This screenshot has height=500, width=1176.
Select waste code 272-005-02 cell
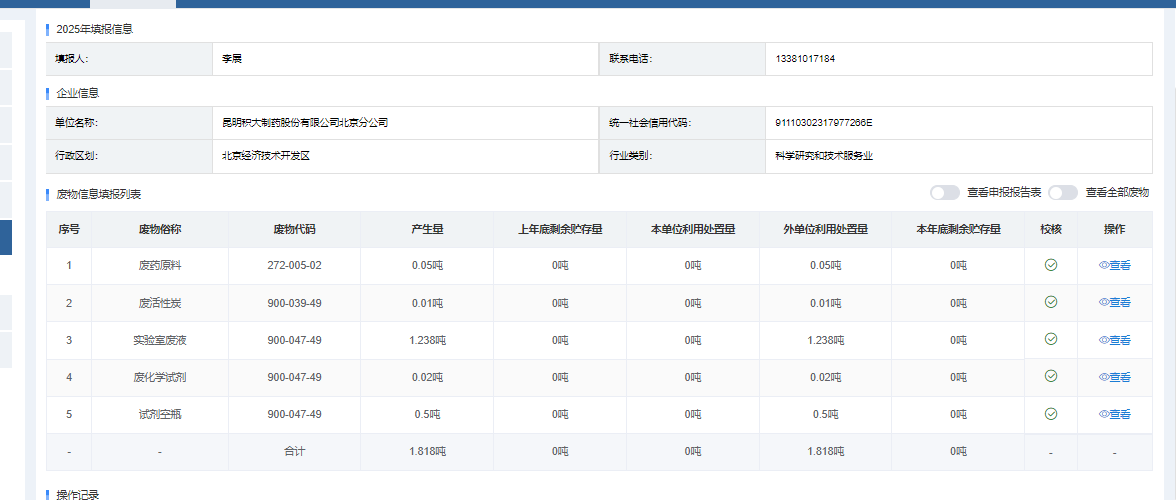(x=294, y=266)
